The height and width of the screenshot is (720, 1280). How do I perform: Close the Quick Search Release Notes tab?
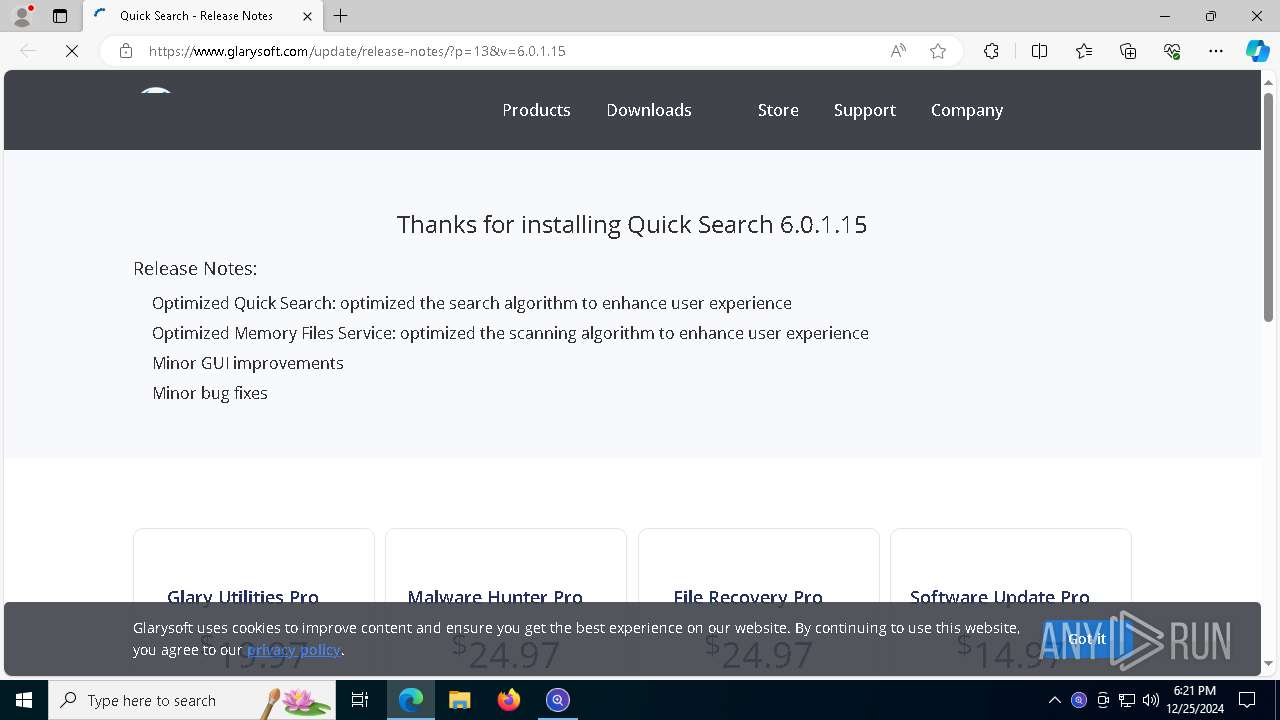tap(308, 16)
